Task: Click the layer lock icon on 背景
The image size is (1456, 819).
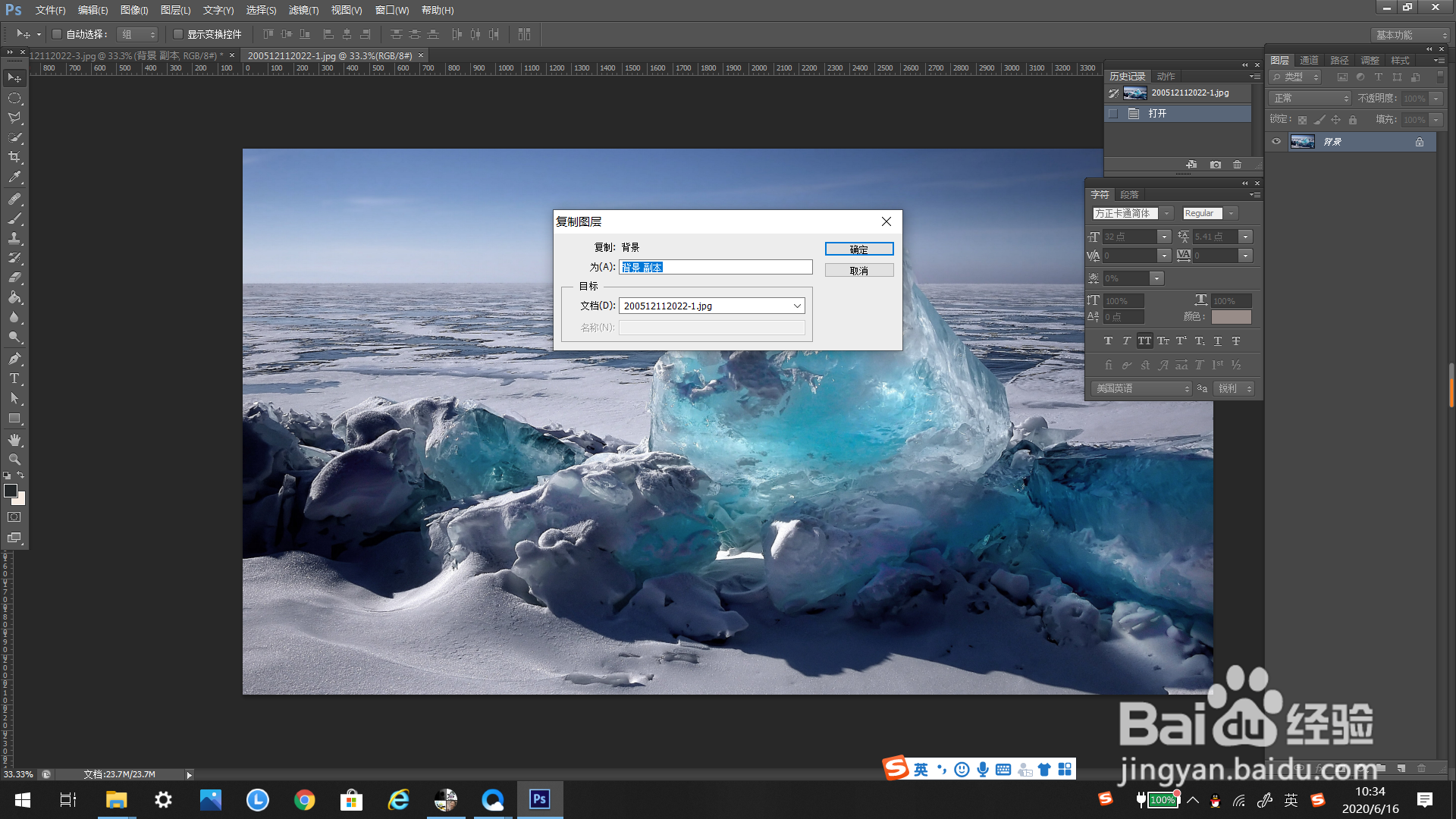Action: coord(1420,142)
